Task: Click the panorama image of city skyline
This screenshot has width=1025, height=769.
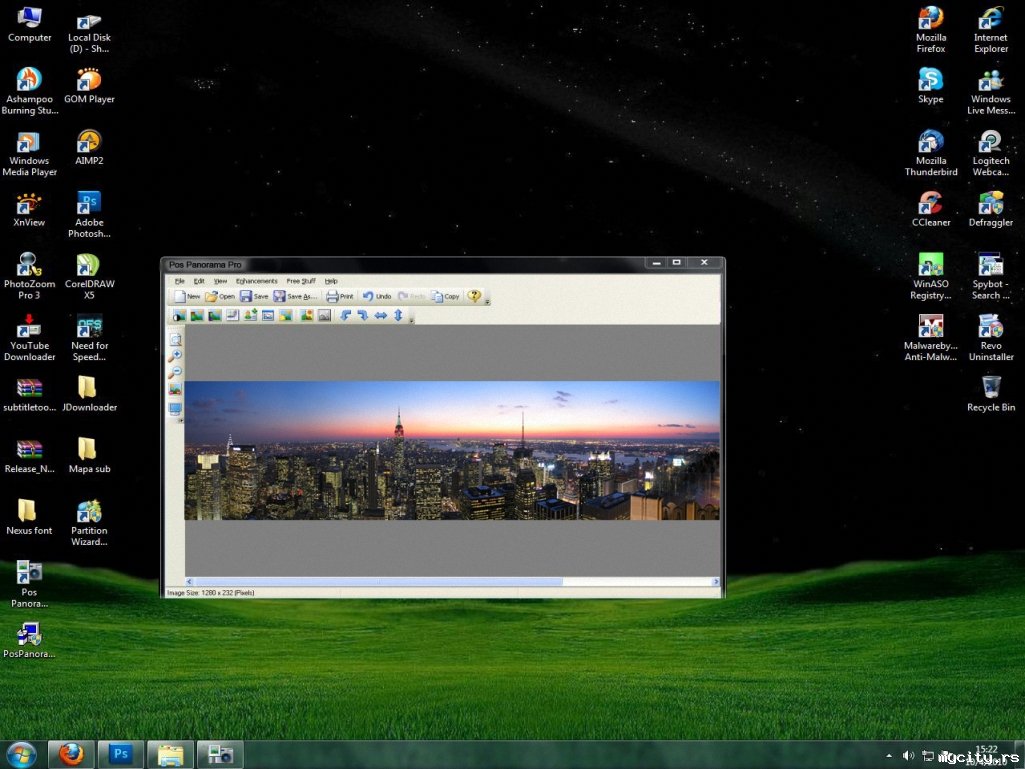Action: (x=452, y=451)
